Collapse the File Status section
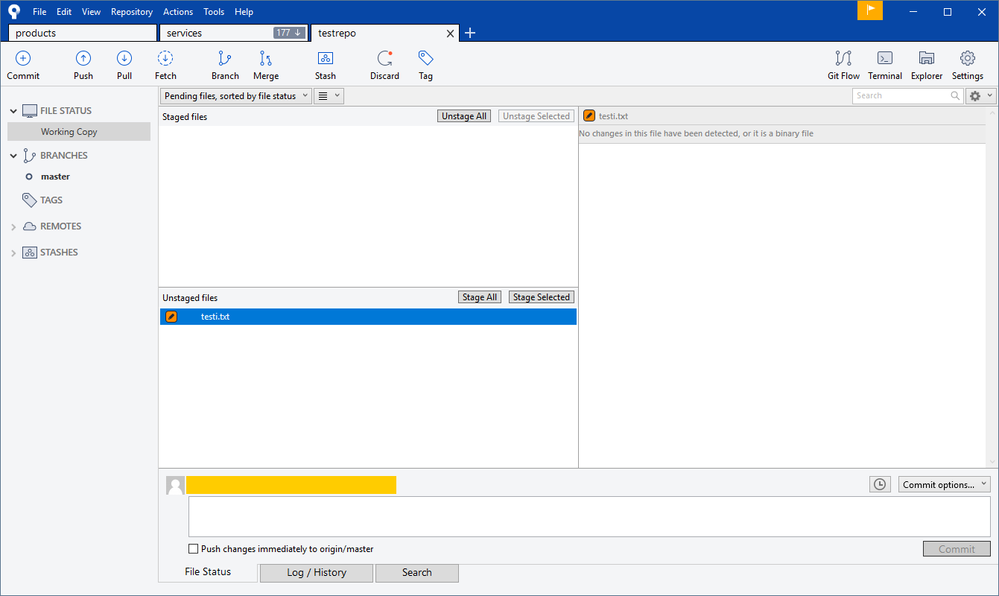 pyautogui.click(x=13, y=111)
